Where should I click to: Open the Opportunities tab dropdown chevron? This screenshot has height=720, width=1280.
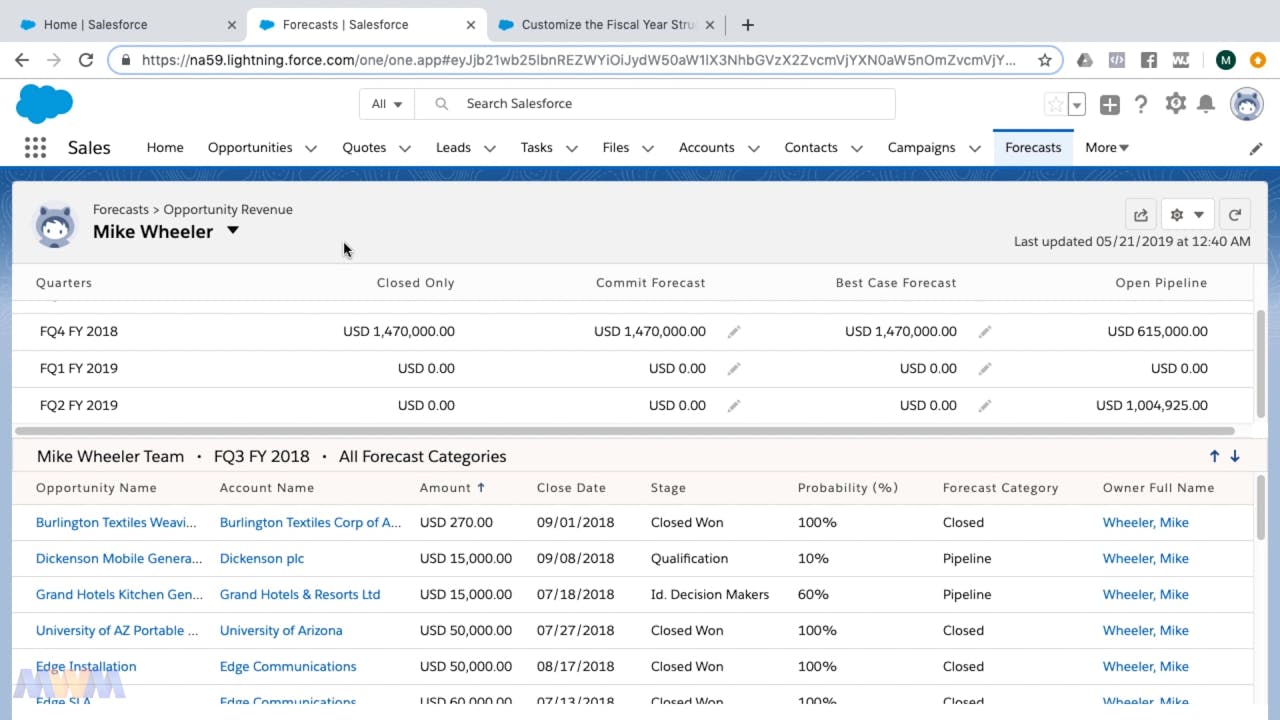[x=311, y=148]
